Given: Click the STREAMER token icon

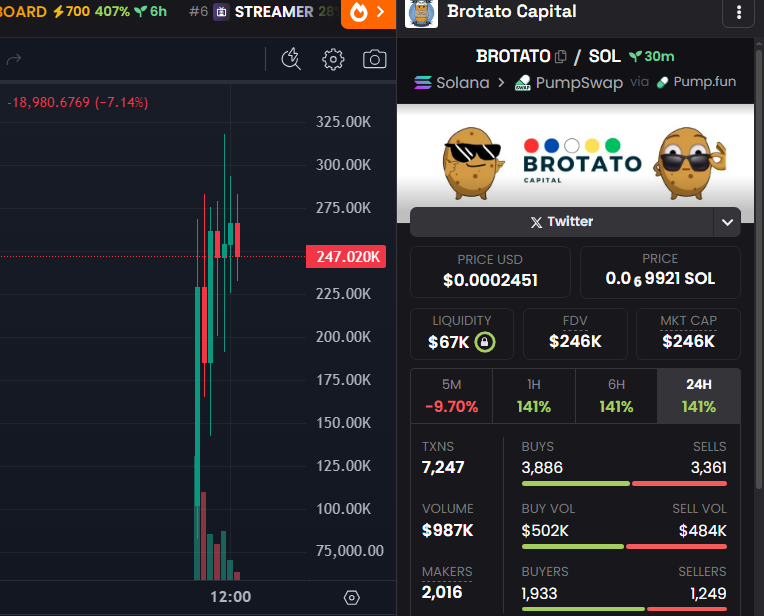Looking at the screenshot, I should (x=221, y=12).
